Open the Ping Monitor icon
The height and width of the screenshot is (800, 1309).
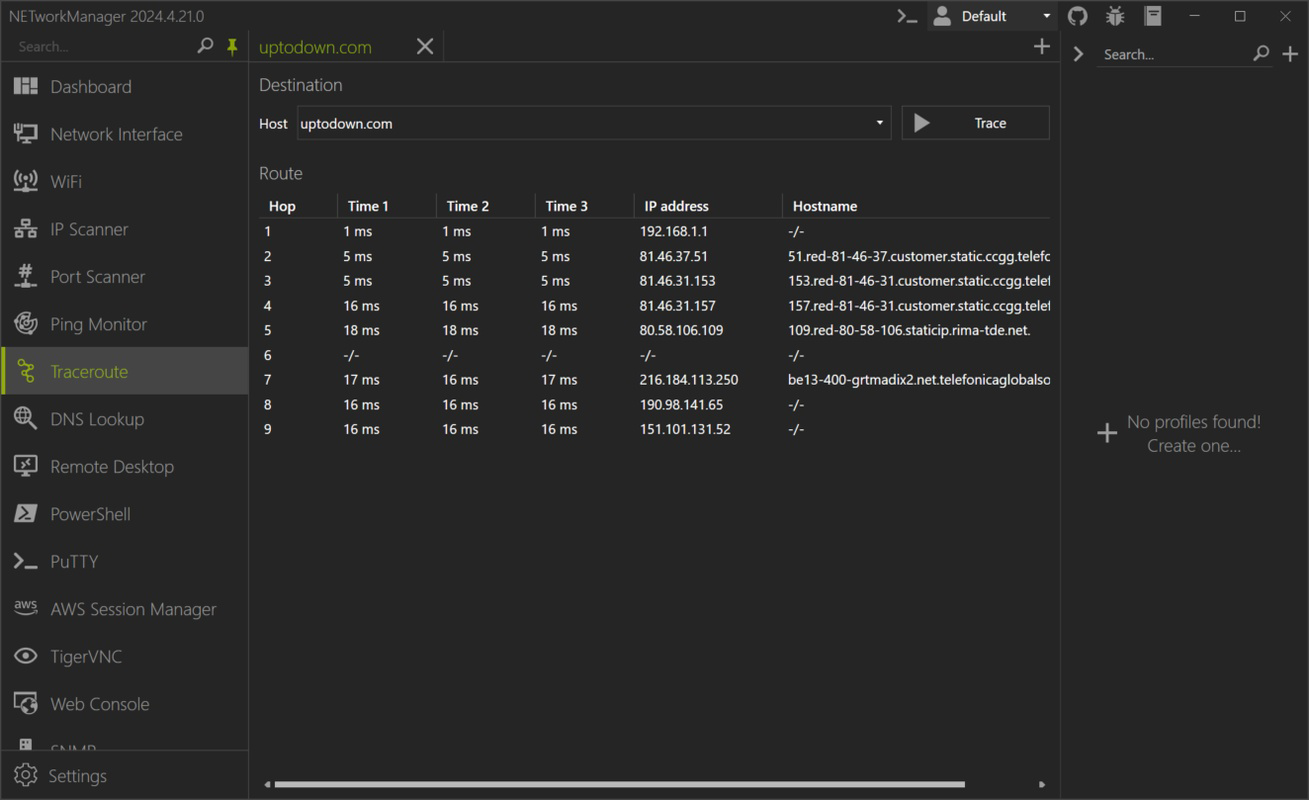(x=26, y=324)
